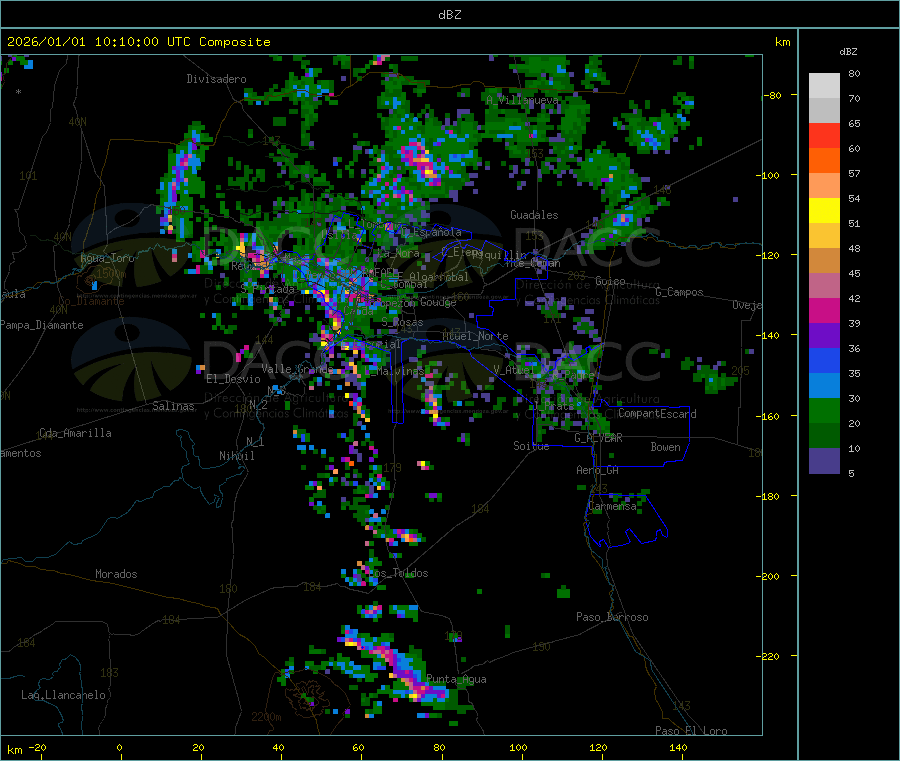Click the Goudge location label
The height and width of the screenshot is (761, 900).
[x=438, y=302]
